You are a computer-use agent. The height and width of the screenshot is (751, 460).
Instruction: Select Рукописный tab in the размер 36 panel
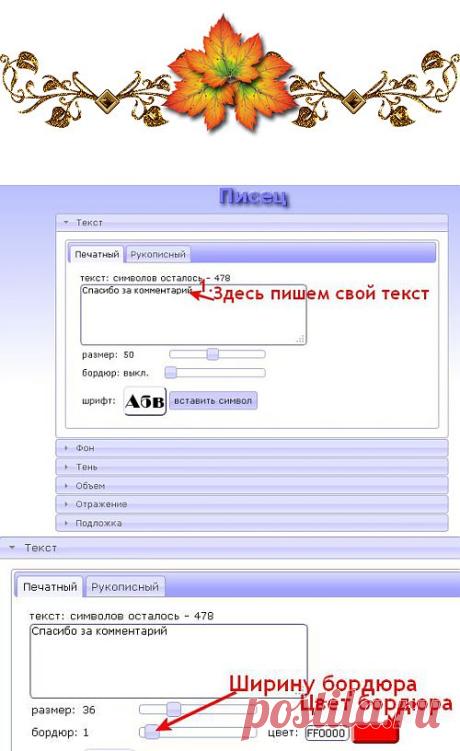coord(125,587)
